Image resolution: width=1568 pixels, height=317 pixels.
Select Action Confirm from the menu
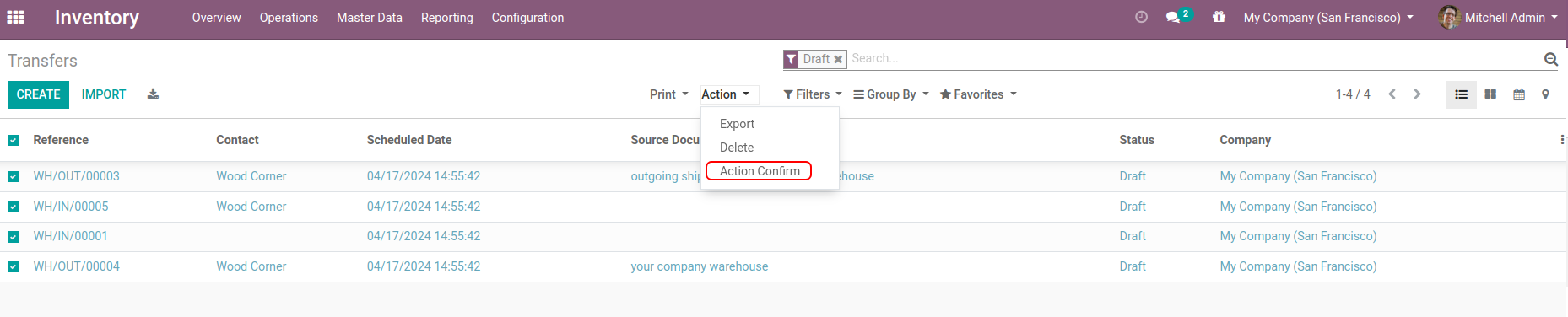point(760,171)
